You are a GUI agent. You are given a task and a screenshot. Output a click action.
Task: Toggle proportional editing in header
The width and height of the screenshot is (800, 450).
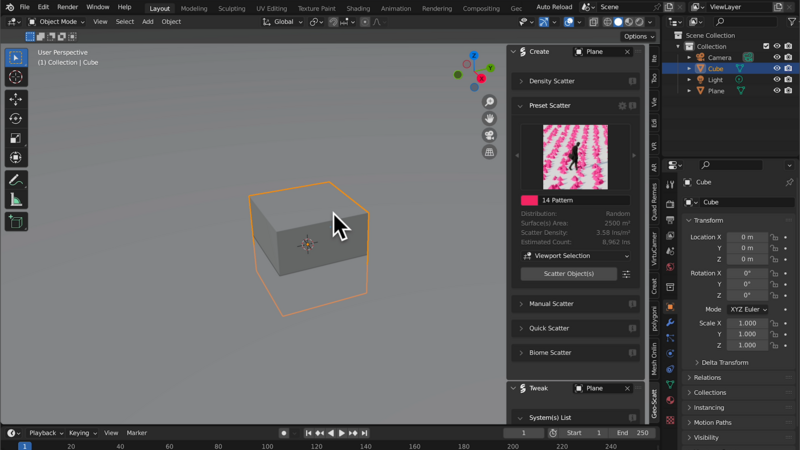tap(365, 22)
